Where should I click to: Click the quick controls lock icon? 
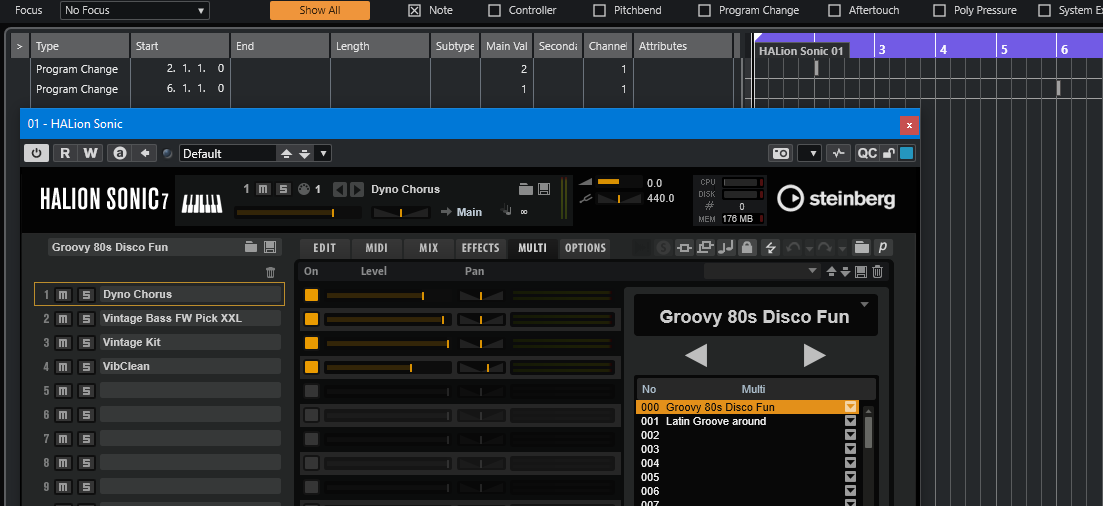[x=889, y=153]
